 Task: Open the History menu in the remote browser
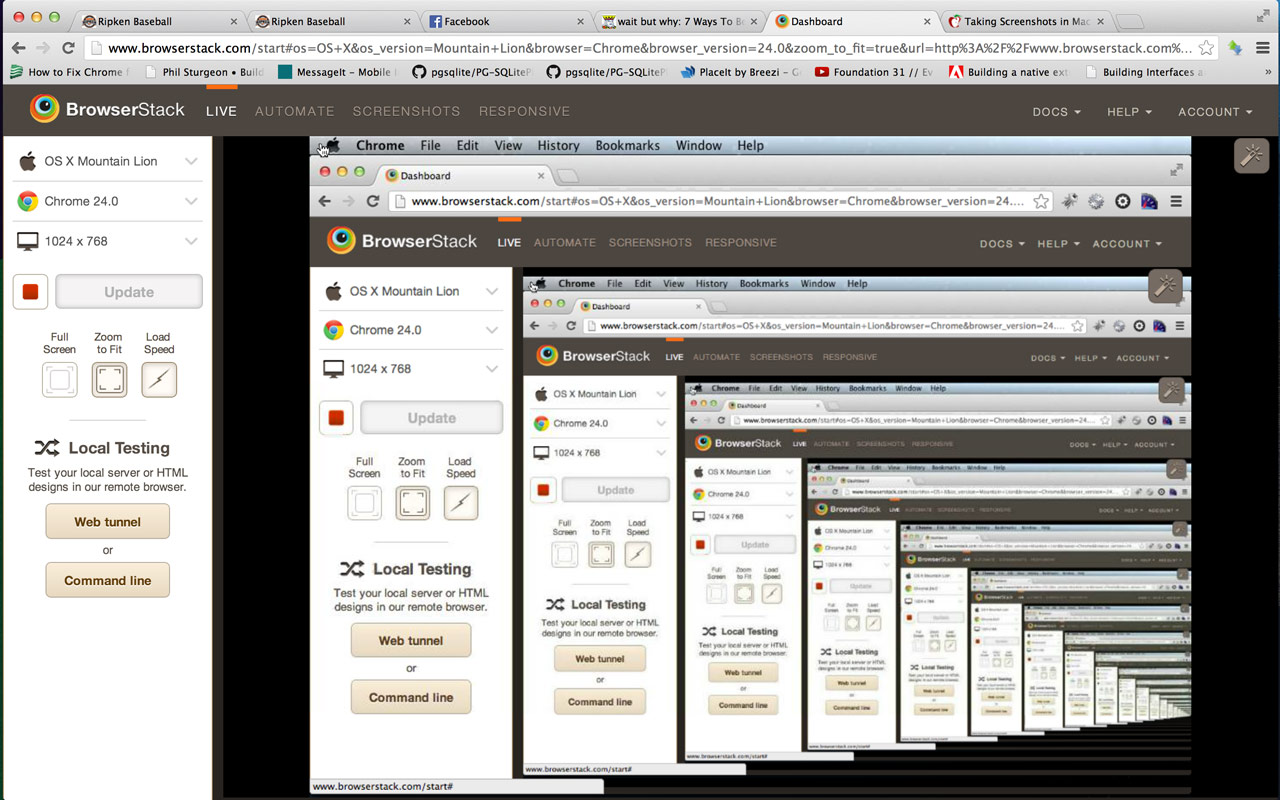coord(558,146)
